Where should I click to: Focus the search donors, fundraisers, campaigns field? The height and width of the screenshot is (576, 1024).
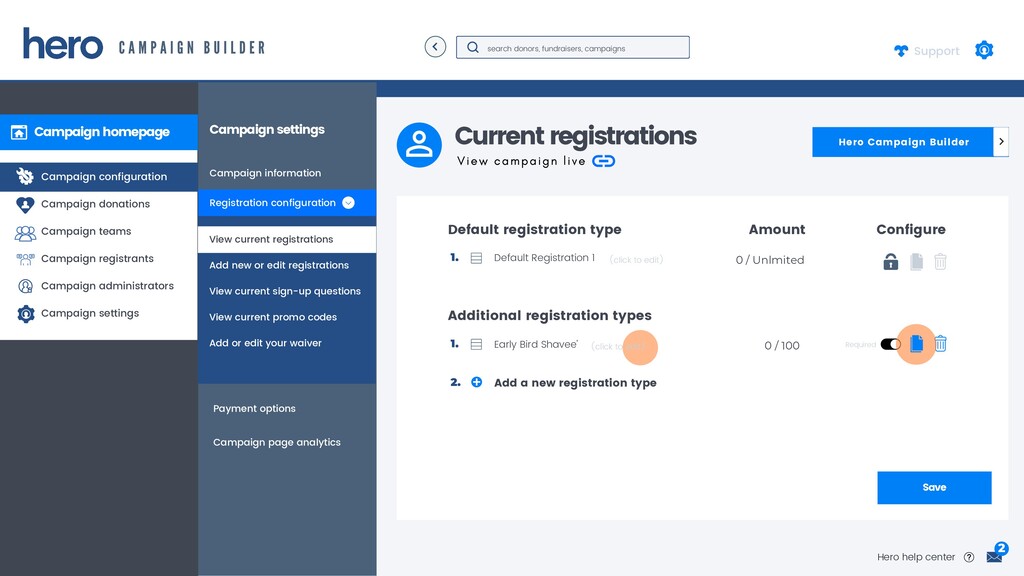tap(573, 48)
